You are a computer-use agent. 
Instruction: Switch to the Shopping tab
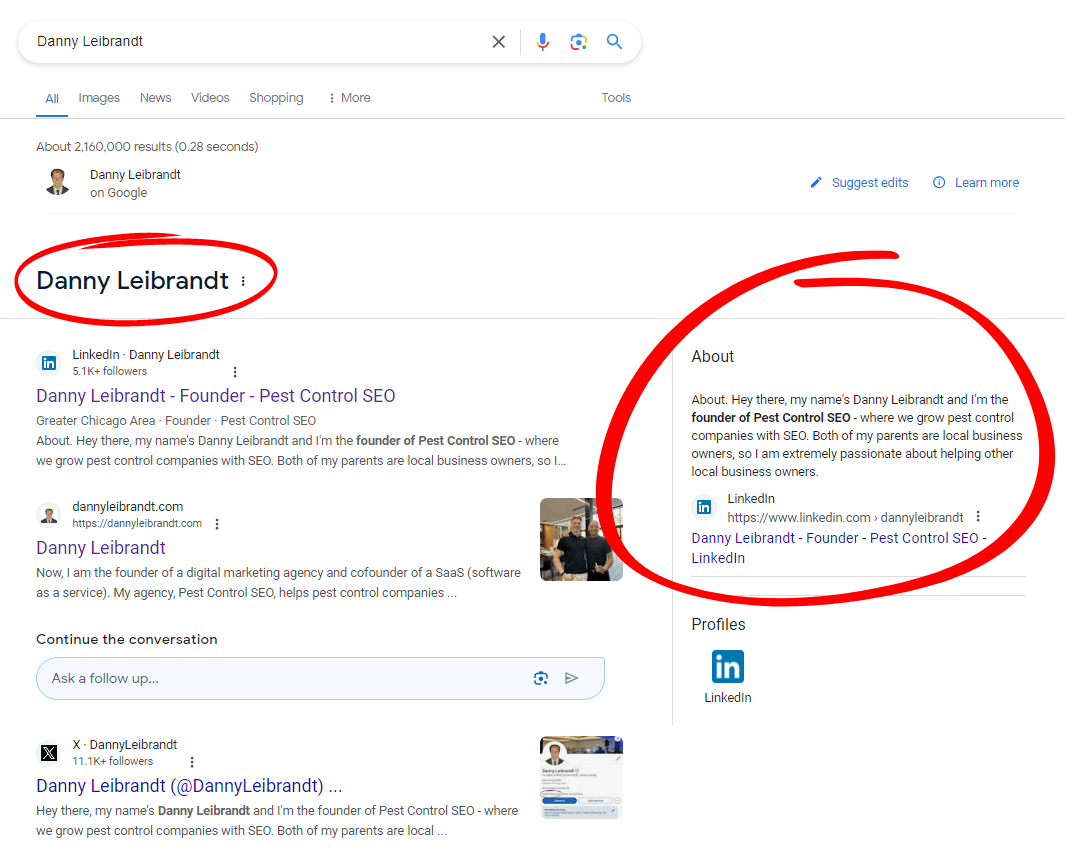tap(276, 98)
